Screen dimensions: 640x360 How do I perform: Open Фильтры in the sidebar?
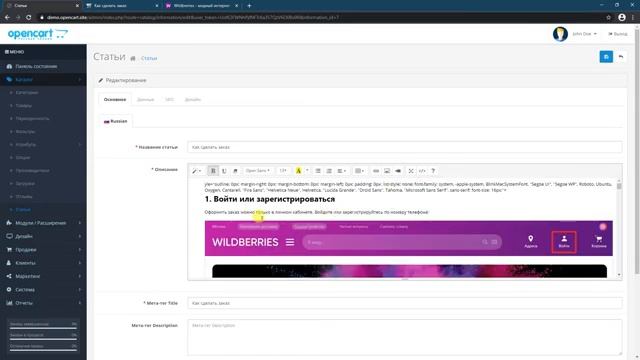click(43, 132)
